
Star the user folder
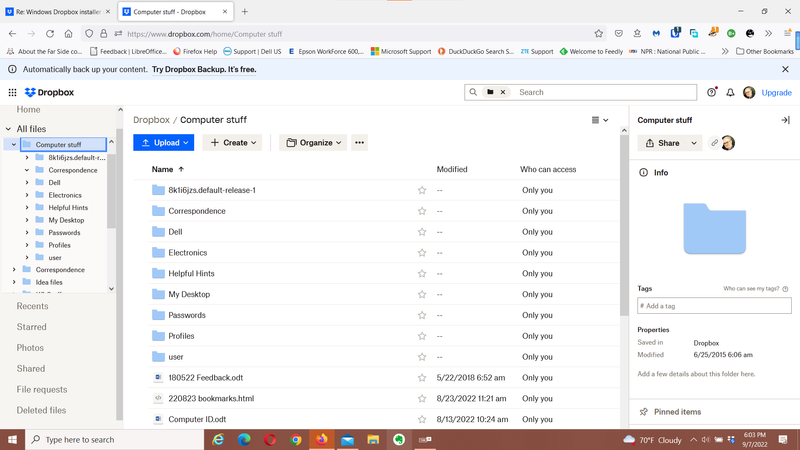pyautogui.click(x=422, y=357)
